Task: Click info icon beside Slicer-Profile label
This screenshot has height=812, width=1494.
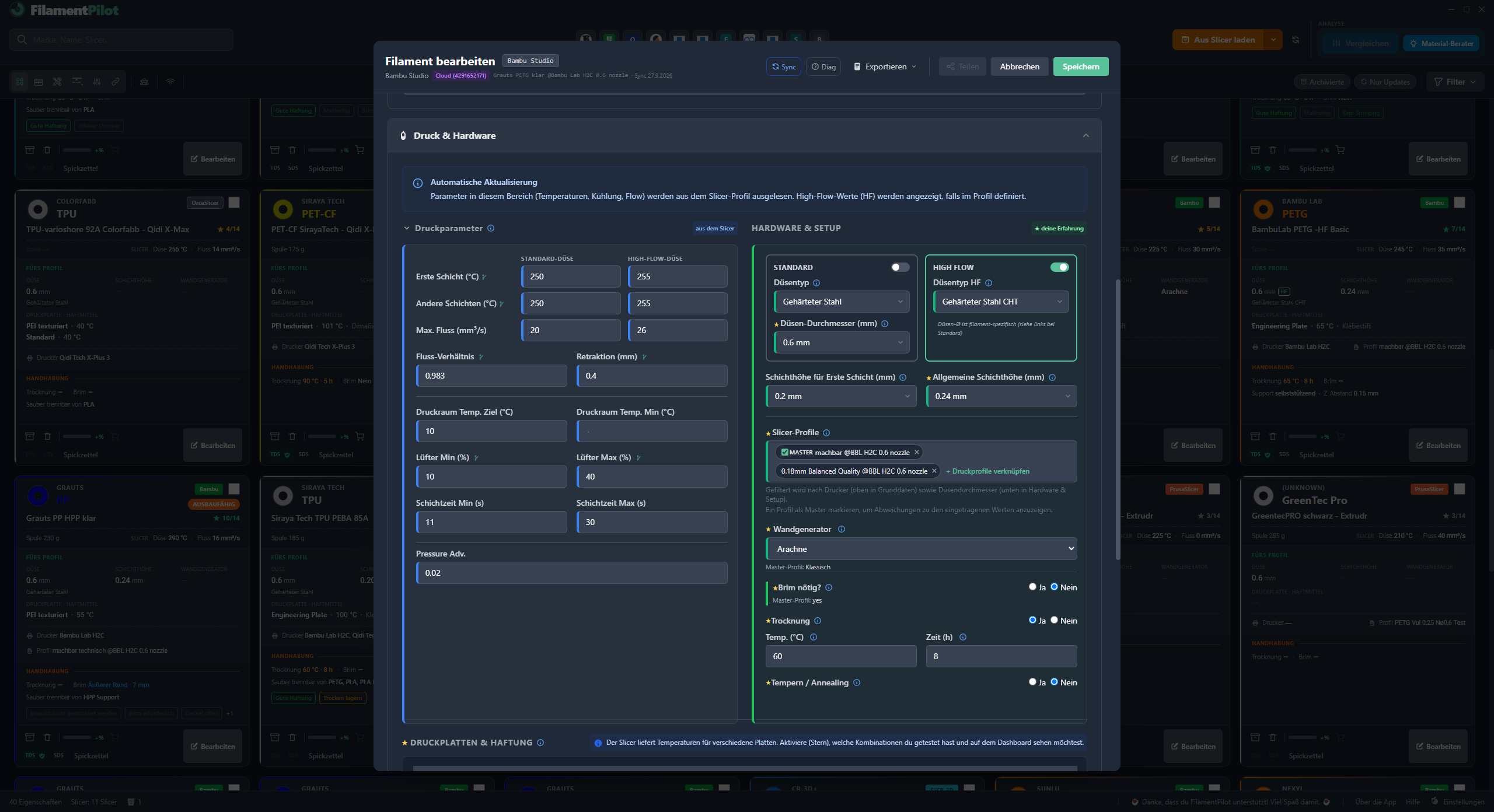Action: (x=826, y=433)
